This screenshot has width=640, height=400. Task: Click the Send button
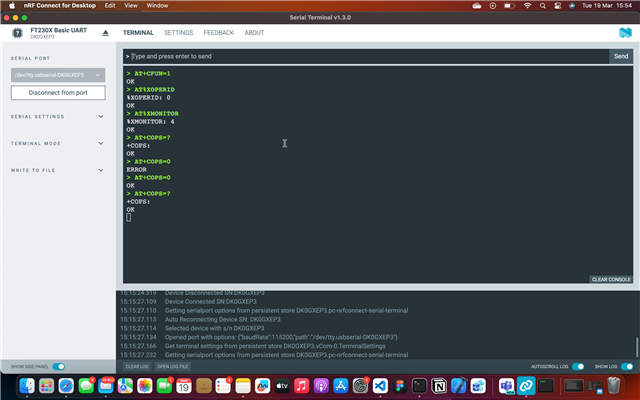(621, 56)
